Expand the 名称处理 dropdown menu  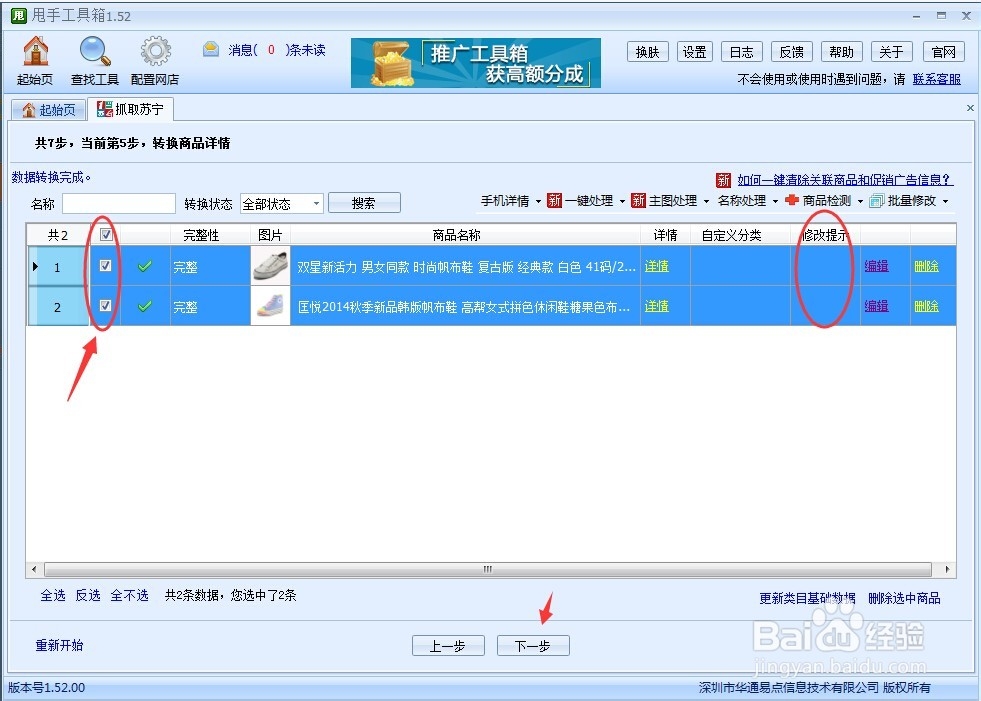click(x=775, y=202)
